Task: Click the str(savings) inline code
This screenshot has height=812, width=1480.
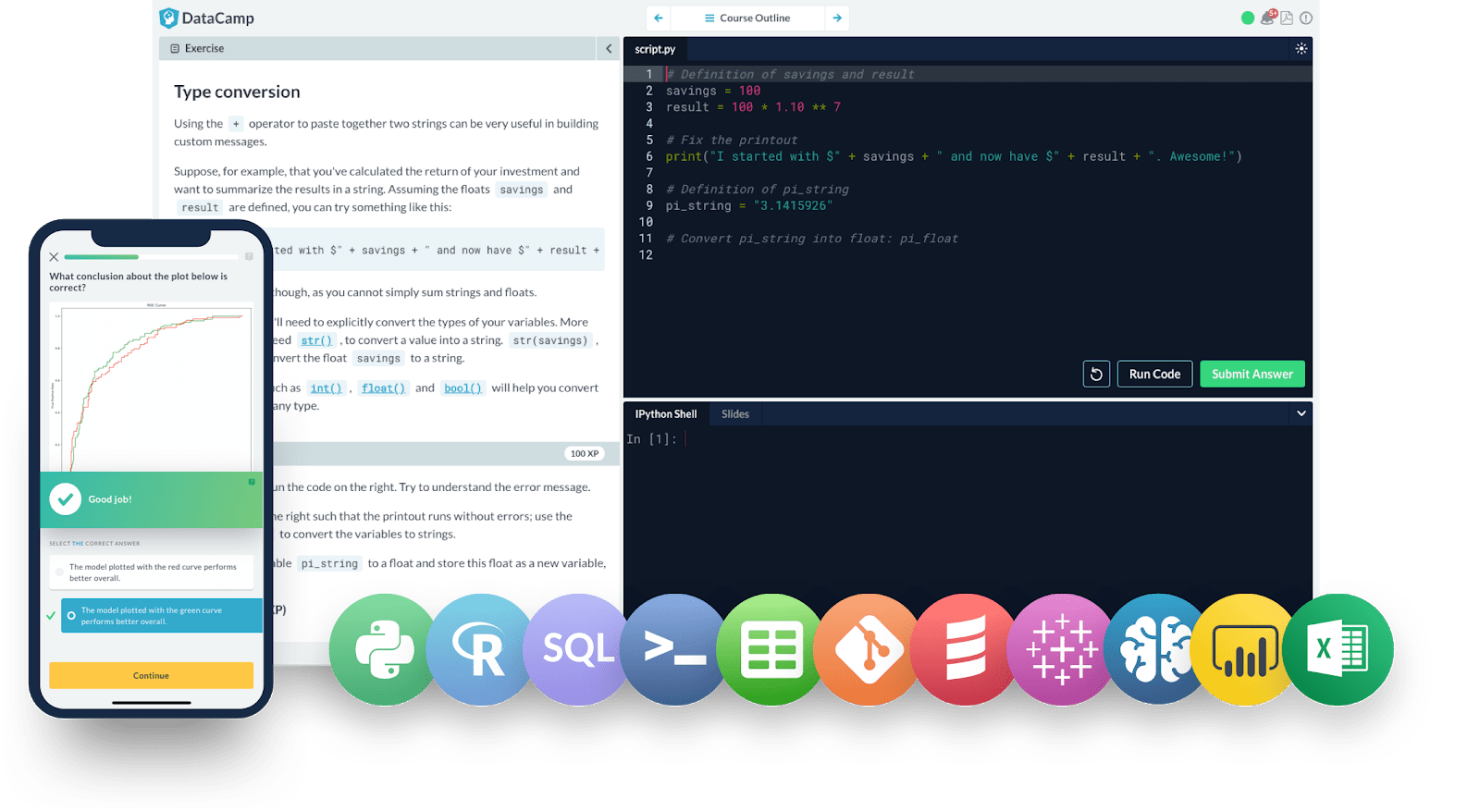Action: click(550, 340)
